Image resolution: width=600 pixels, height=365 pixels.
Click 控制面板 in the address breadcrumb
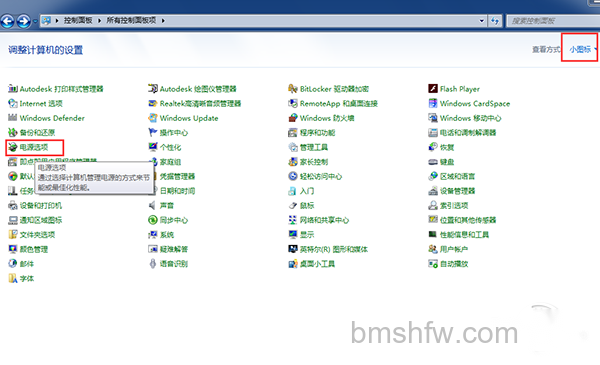point(78,20)
